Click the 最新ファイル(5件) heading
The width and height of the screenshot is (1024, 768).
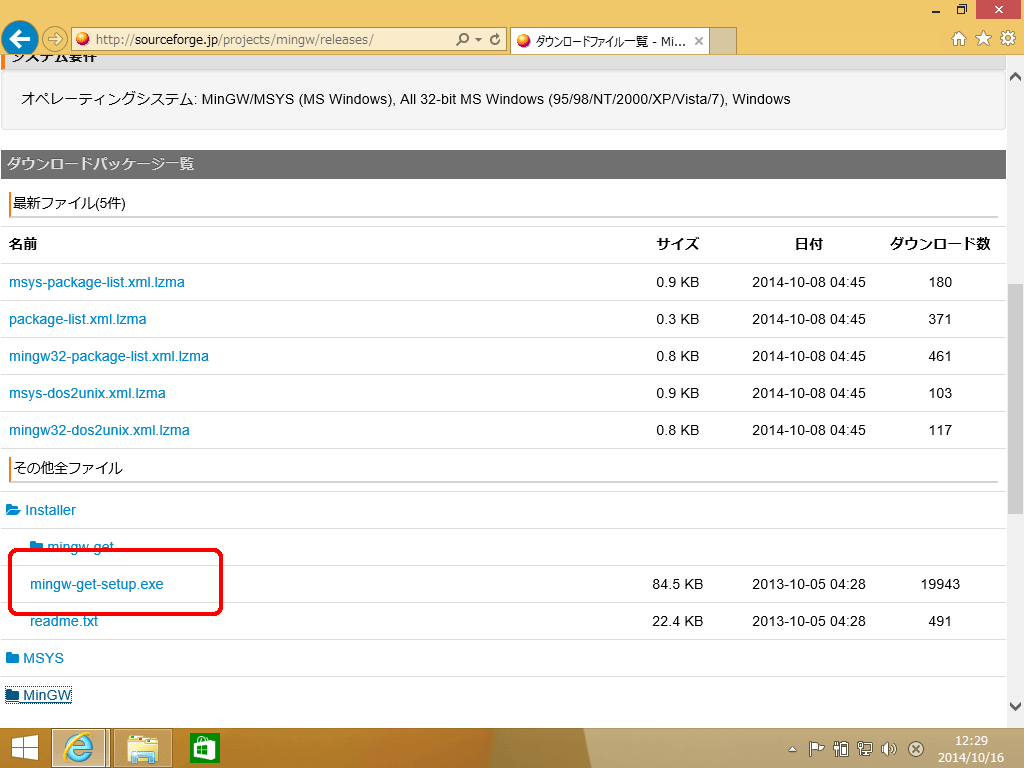click(x=69, y=204)
